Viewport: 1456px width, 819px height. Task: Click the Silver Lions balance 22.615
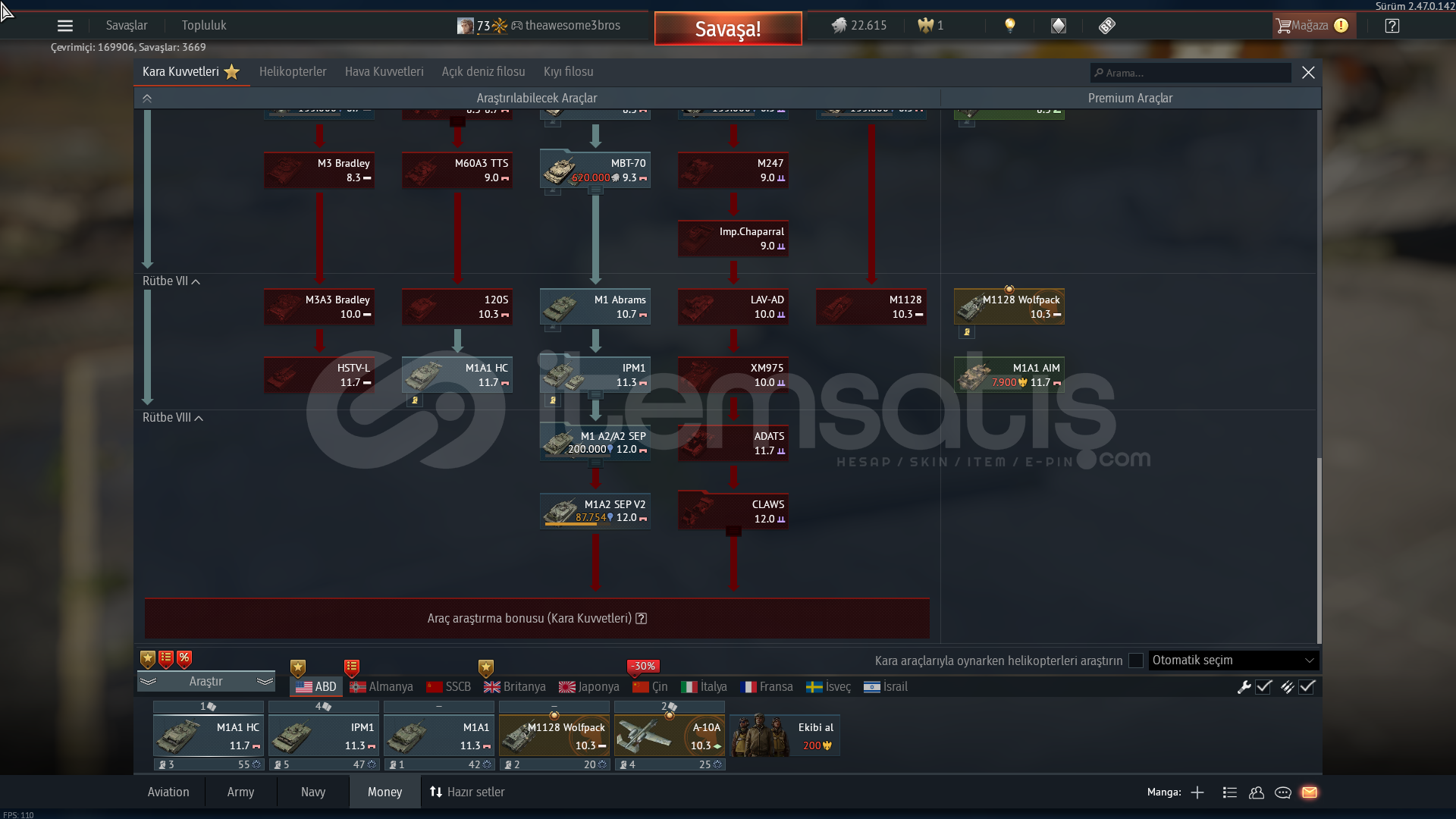859,26
